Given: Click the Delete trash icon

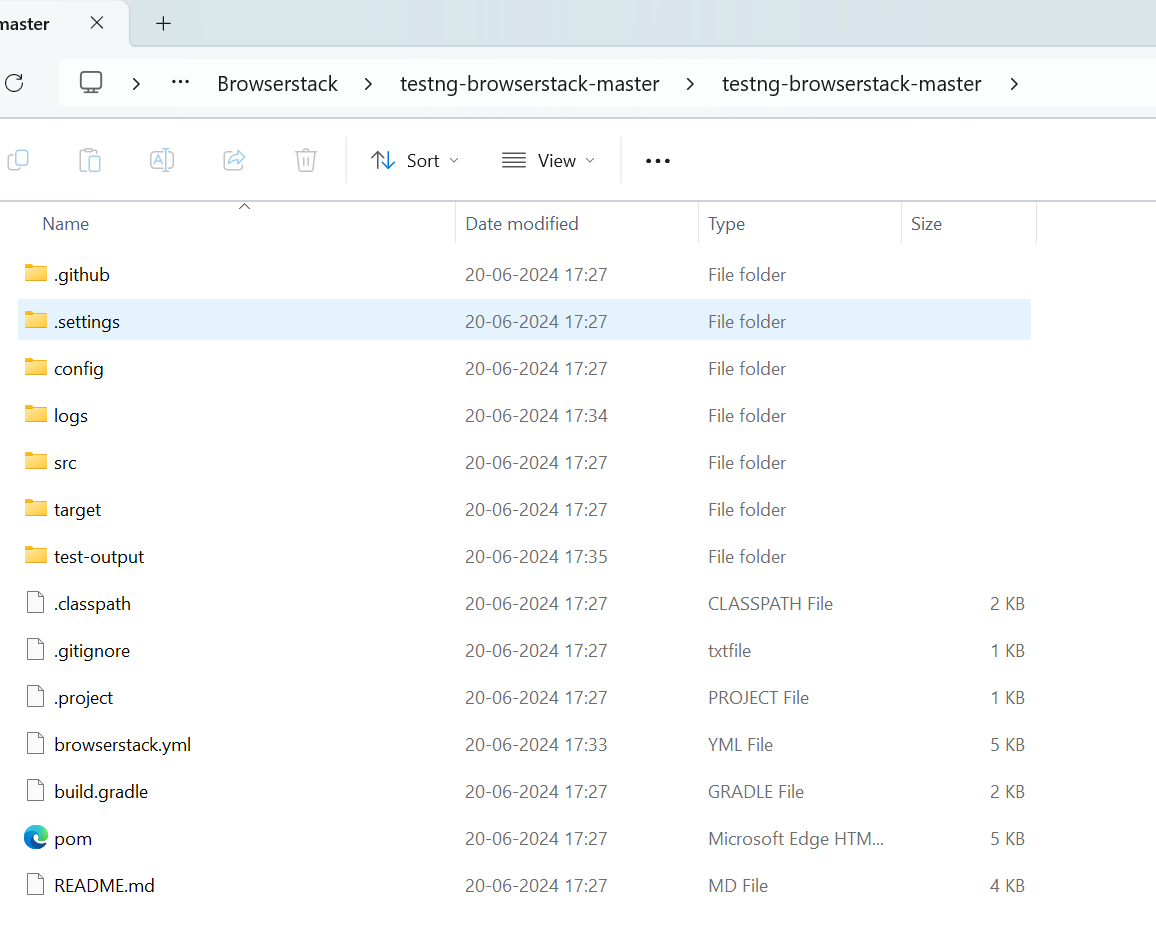Looking at the screenshot, I should point(306,160).
